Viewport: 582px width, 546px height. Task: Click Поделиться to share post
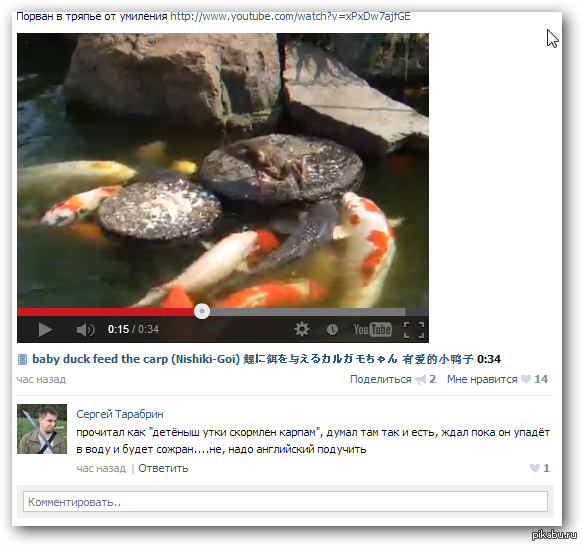point(381,379)
